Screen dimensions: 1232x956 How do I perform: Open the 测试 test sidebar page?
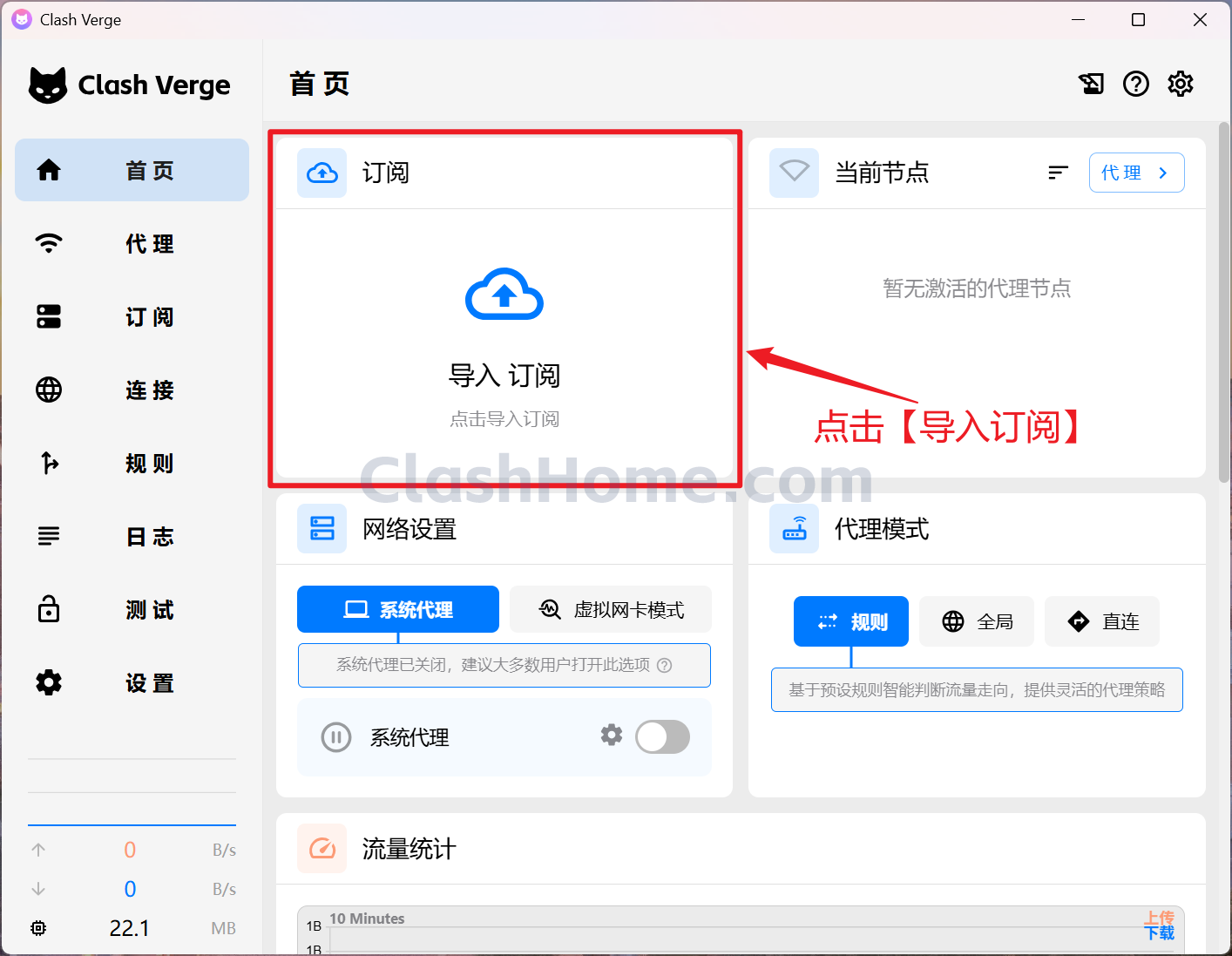coord(132,609)
